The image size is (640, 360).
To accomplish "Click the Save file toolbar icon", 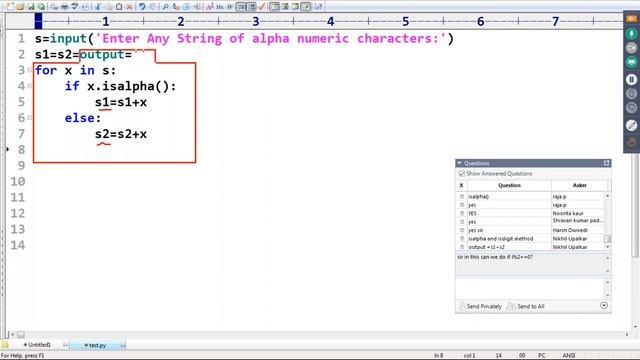I will 31,6.
